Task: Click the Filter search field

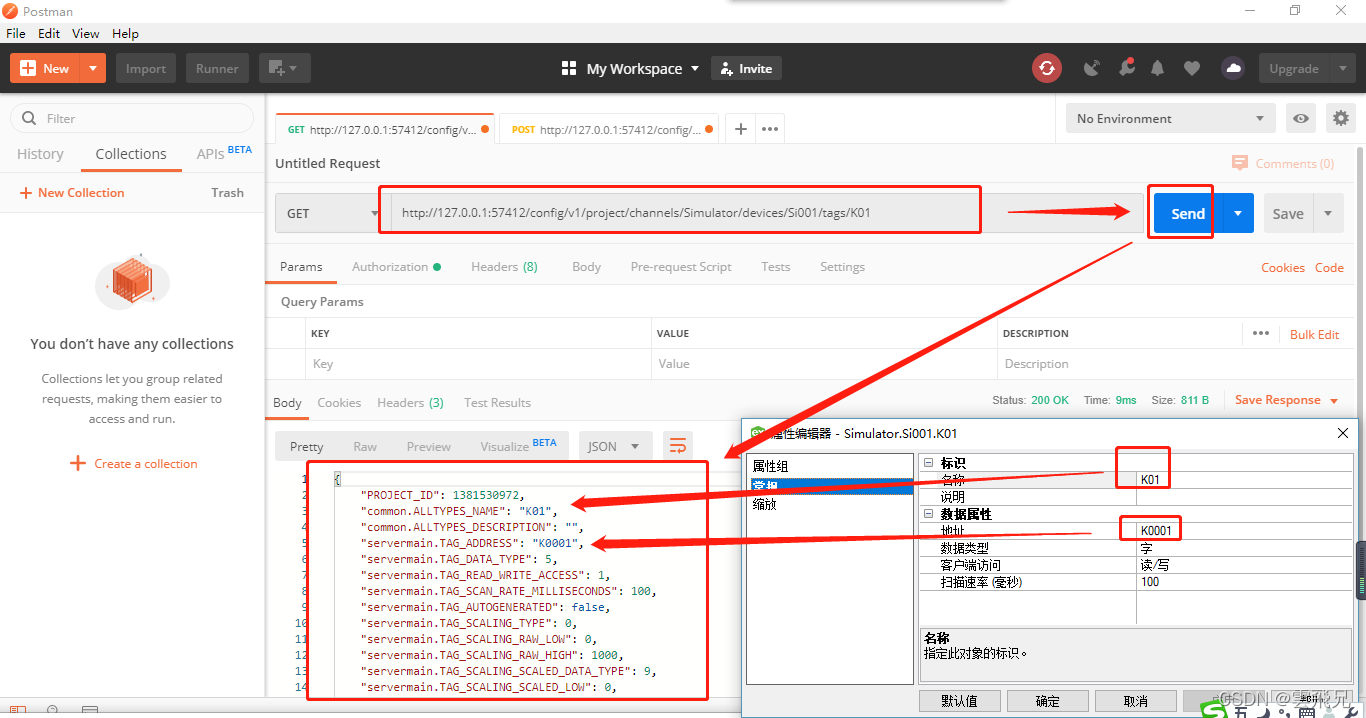Action: coord(132,118)
